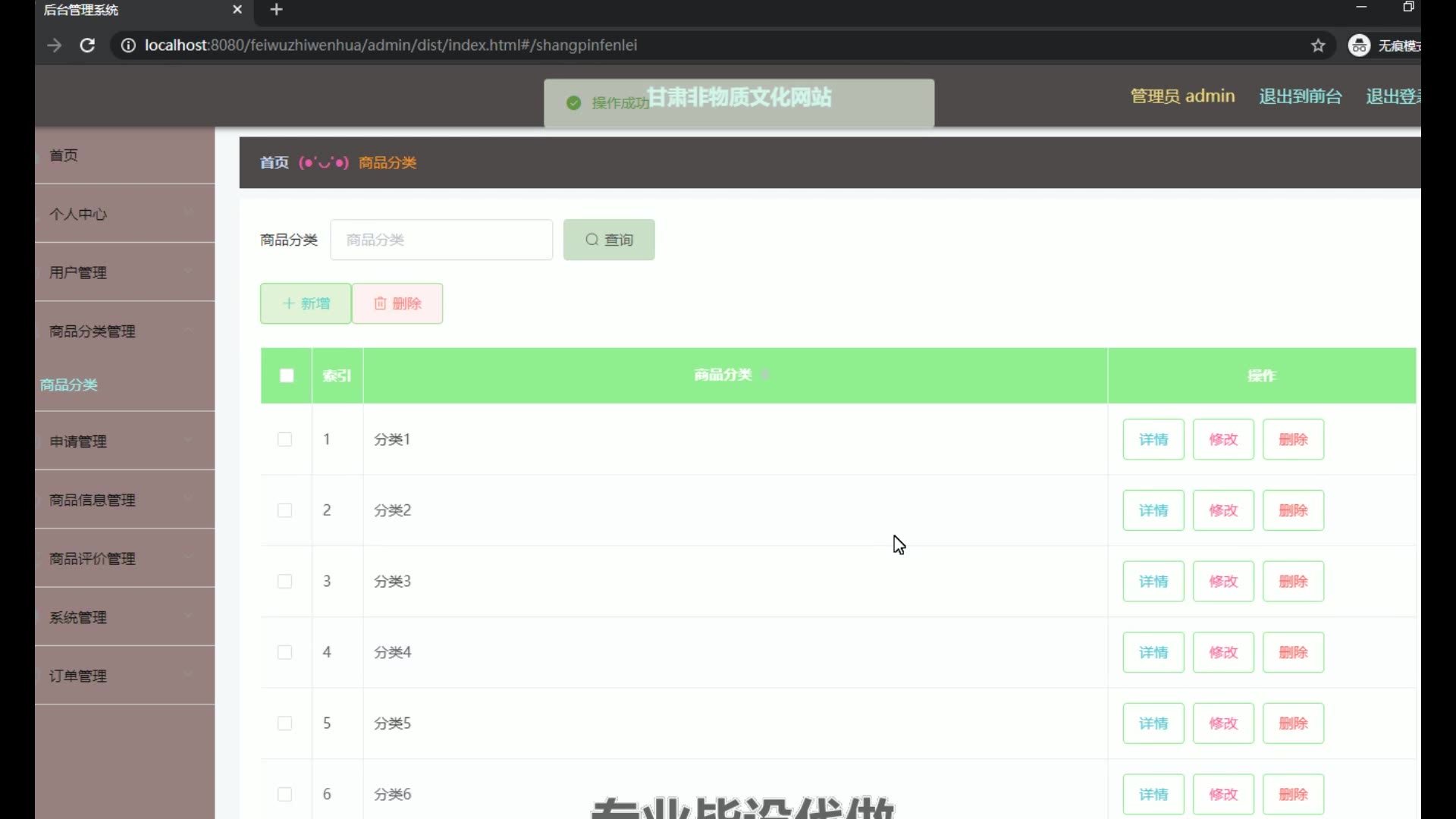Click the 新增 add button
The image size is (1456, 819).
tap(306, 303)
